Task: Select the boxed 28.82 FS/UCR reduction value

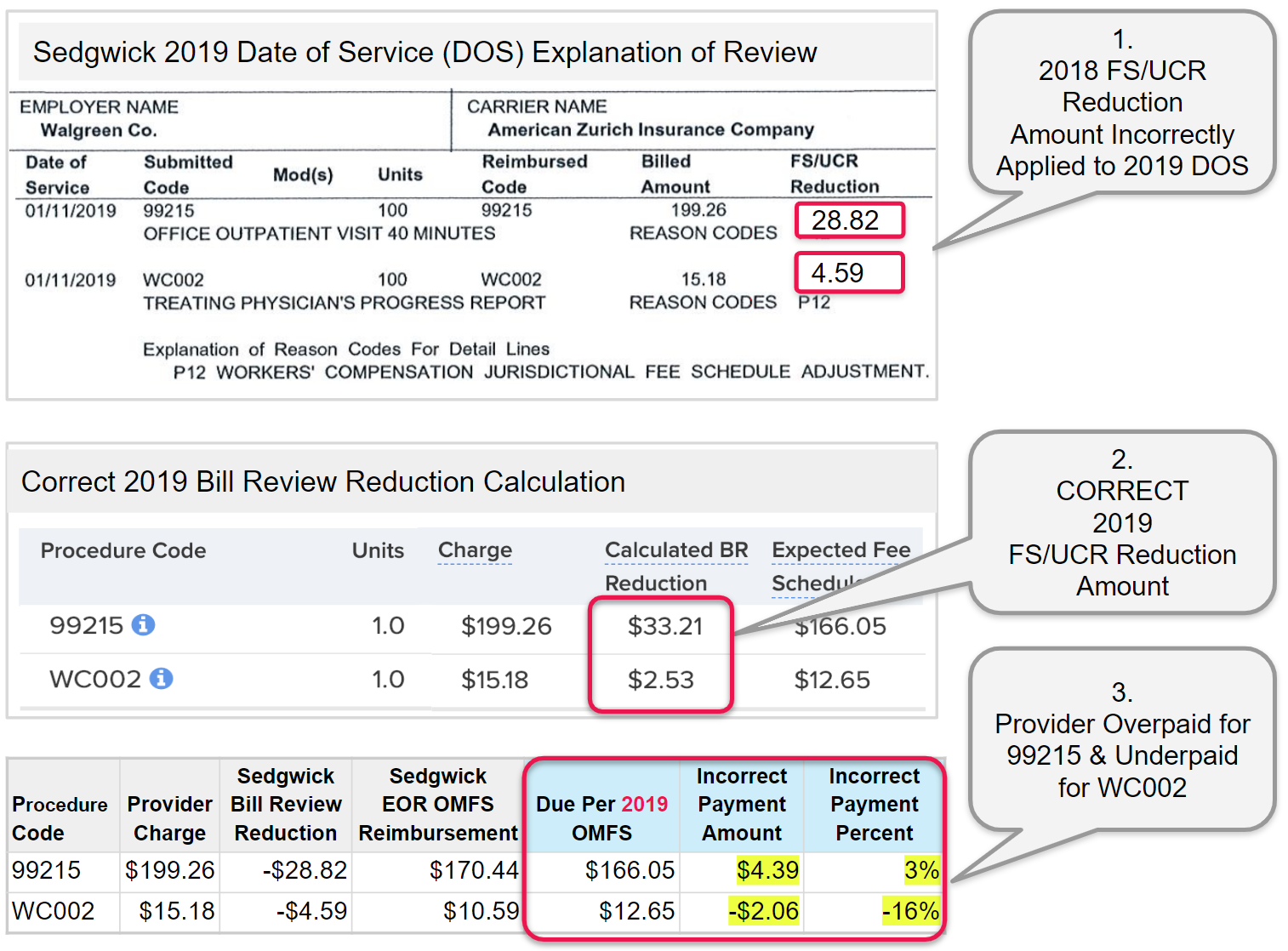Action: point(848,220)
